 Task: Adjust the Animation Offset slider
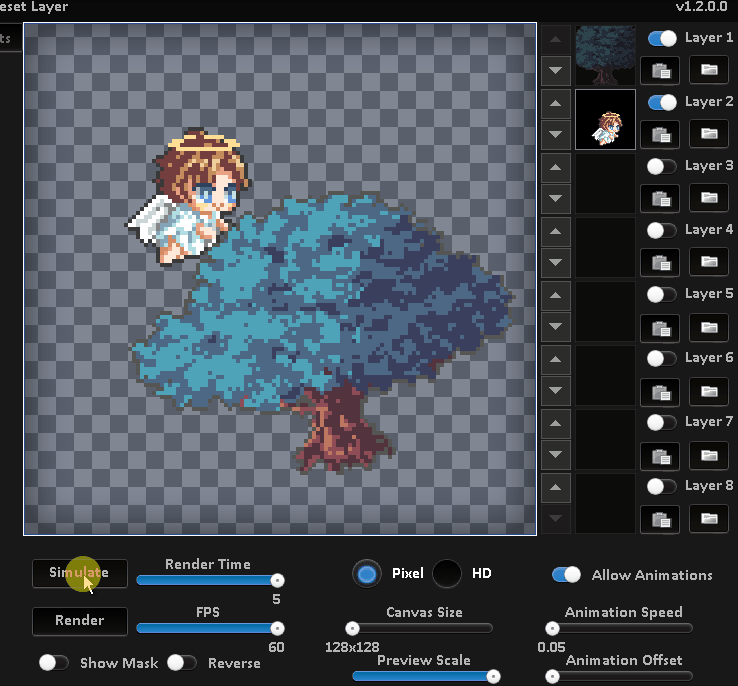pyautogui.click(x=619, y=676)
